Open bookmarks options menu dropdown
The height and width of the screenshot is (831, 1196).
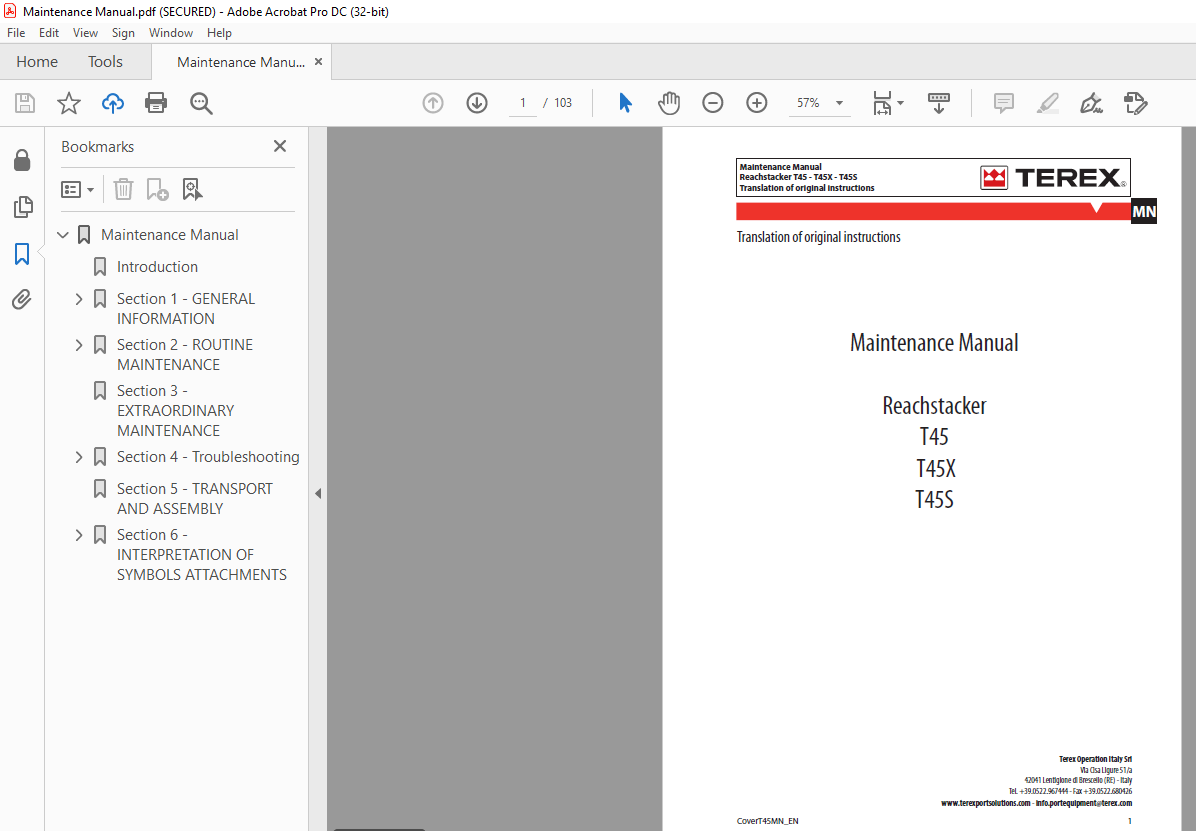coord(77,189)
